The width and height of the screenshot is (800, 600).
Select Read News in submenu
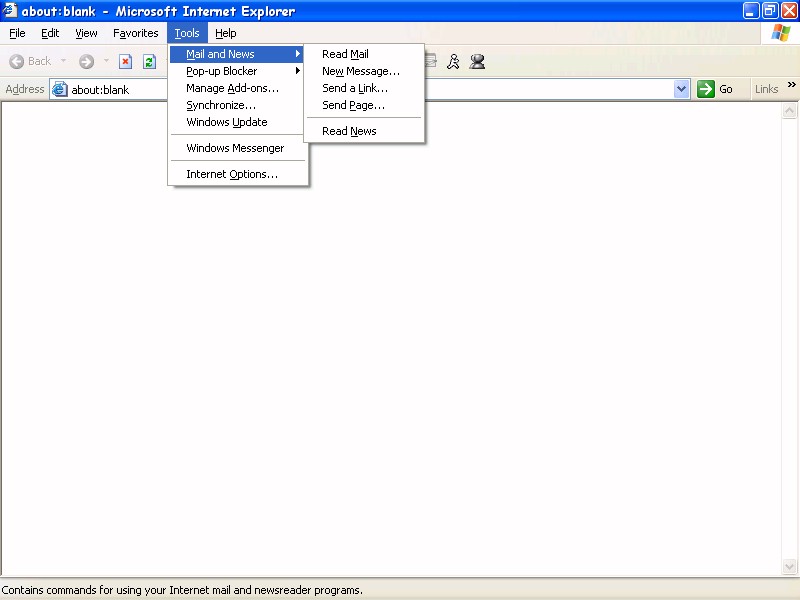pos(364,131)
